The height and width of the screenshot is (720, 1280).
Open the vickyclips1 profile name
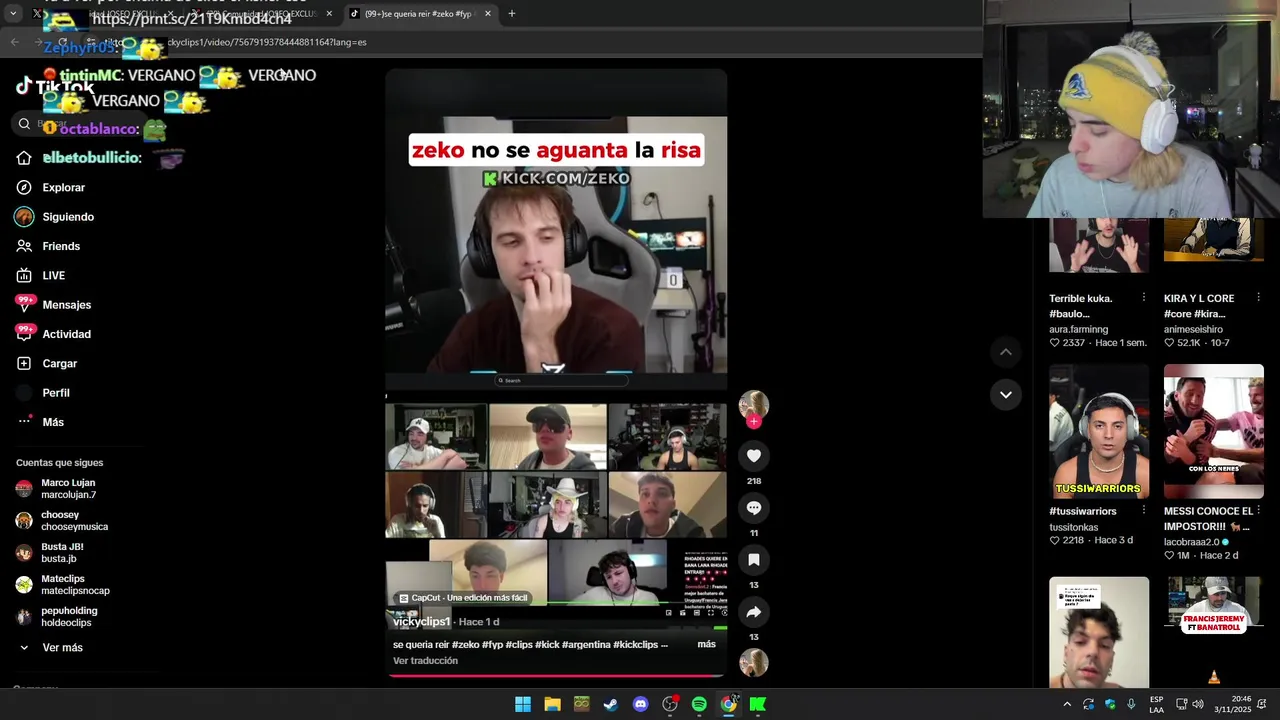click(x=421, y=622)
